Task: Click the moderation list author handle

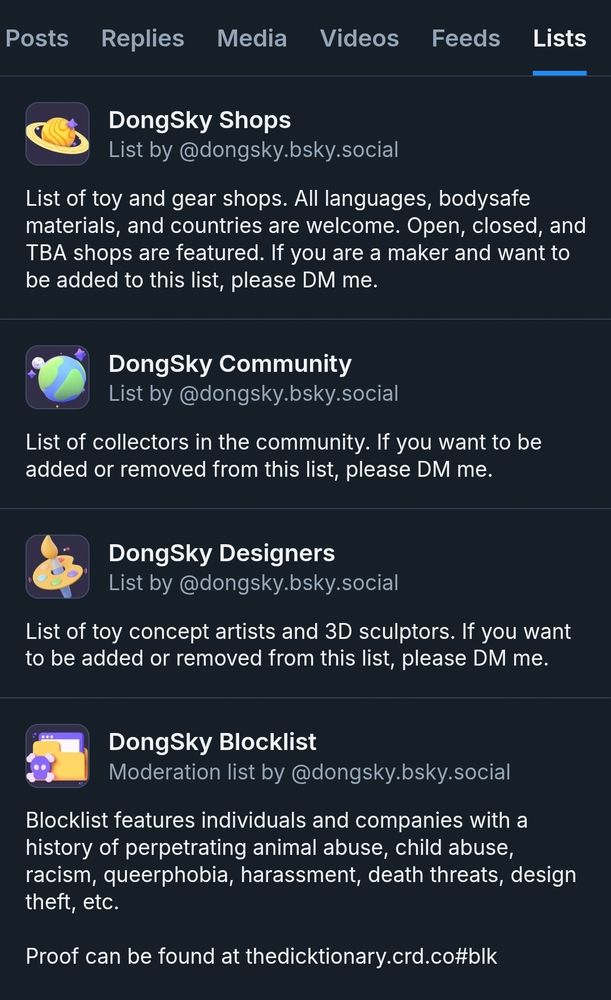Action: [x=400, y=772]
